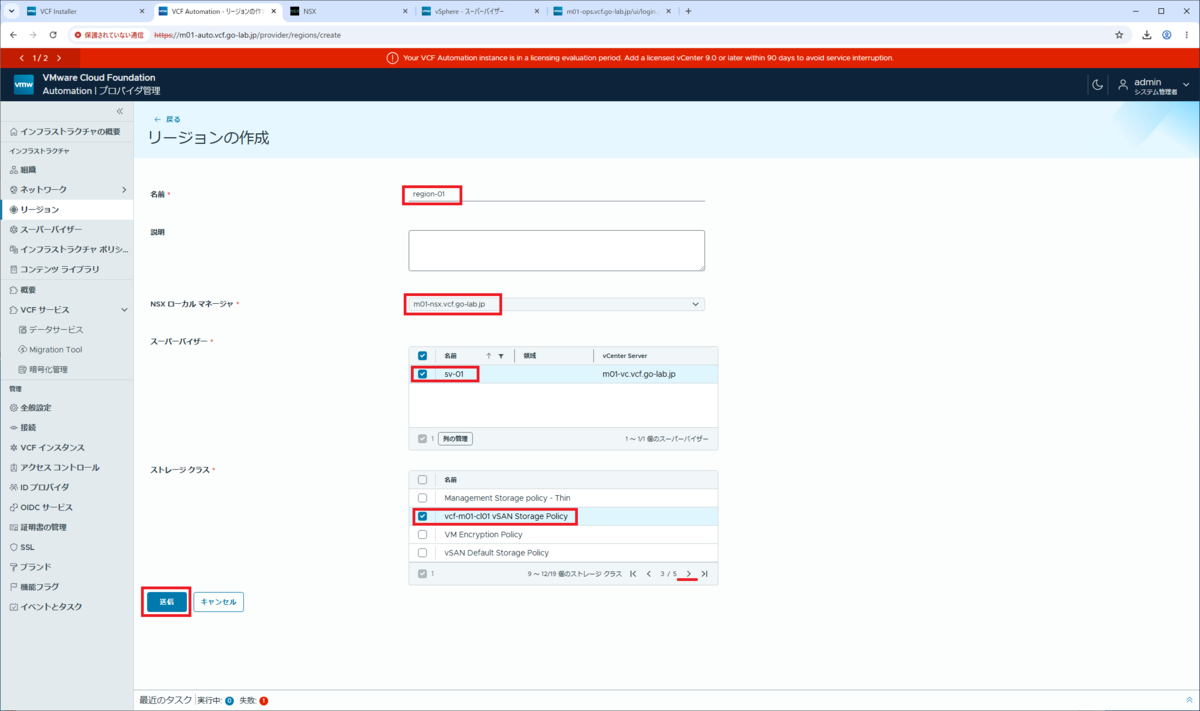Switch to m01-ops.vcf.go-lab.jp browser tab
The image size is (1200, 711).
click(611, 11)
